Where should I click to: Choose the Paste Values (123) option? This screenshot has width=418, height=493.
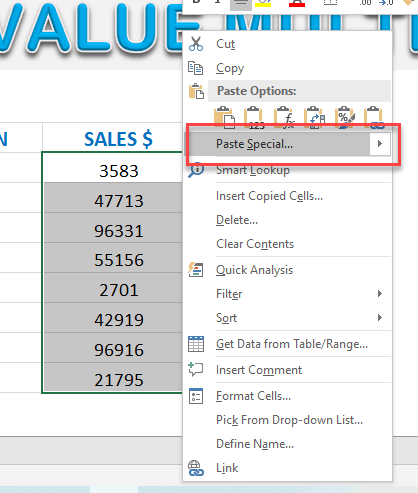coord(254,117)
